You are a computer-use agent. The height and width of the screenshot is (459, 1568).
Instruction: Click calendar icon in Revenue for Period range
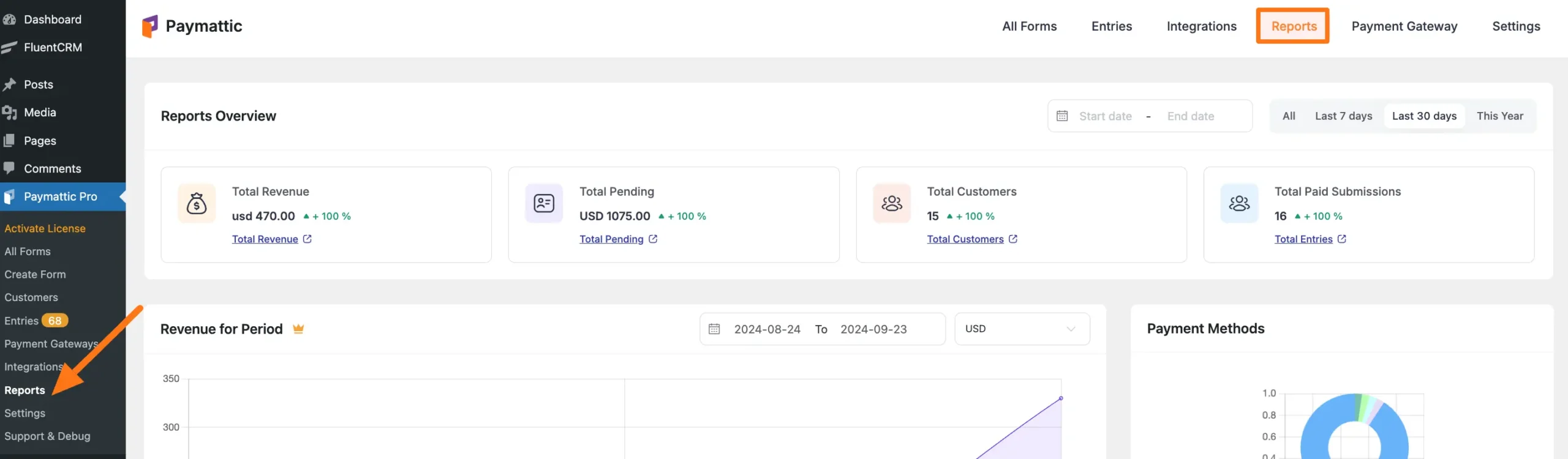click(714, 329)
